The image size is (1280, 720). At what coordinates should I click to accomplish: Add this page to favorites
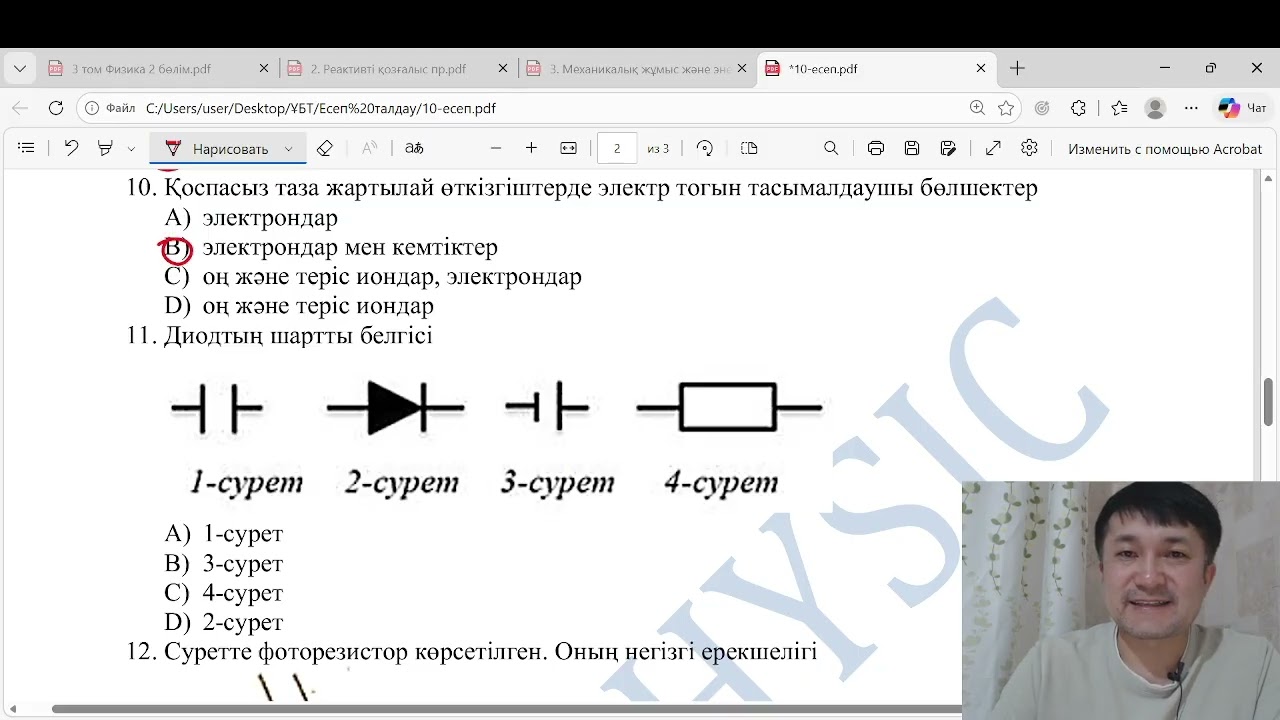(1006, 108)
